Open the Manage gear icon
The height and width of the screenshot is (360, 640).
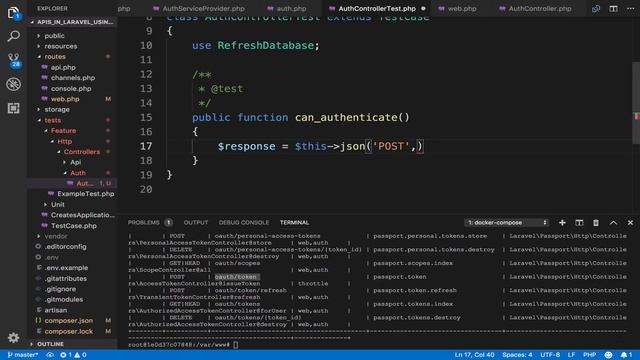(x=13, y=338)
